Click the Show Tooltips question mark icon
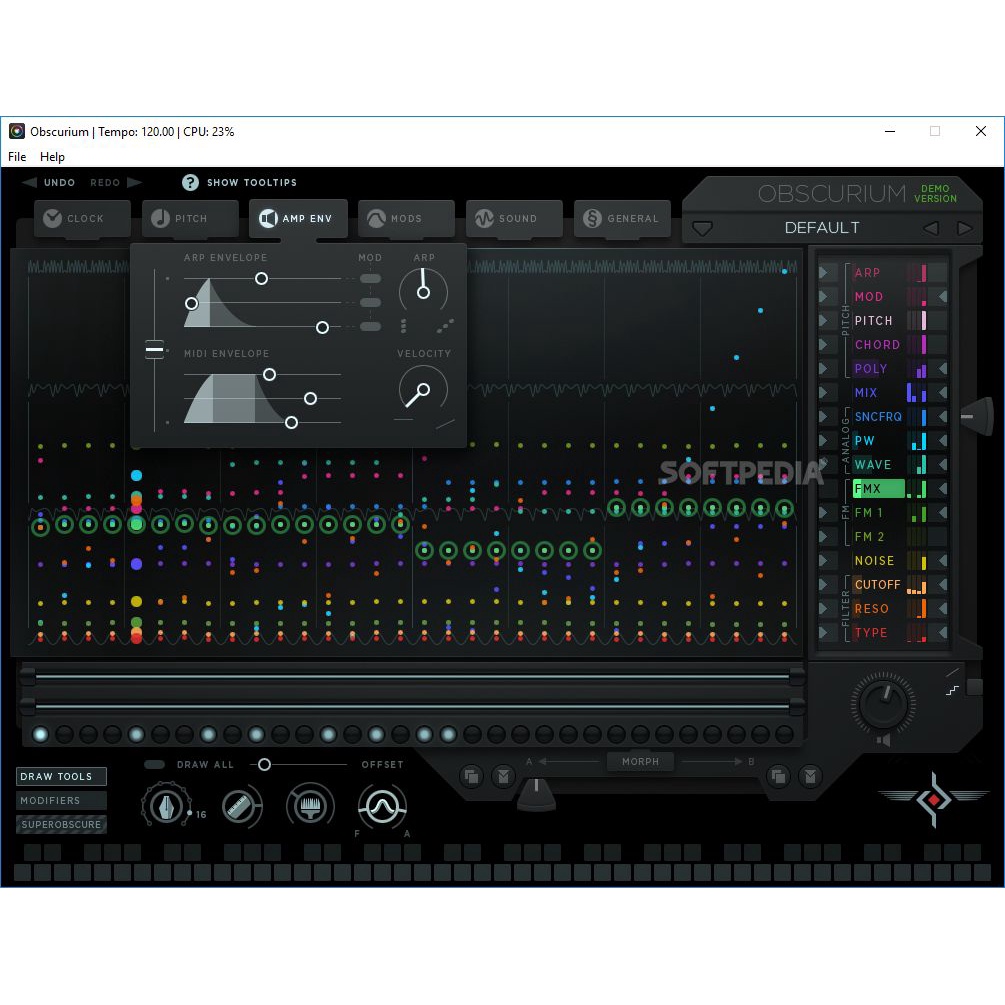This screenshot has width=1005, height=1005. pos(190,183)
